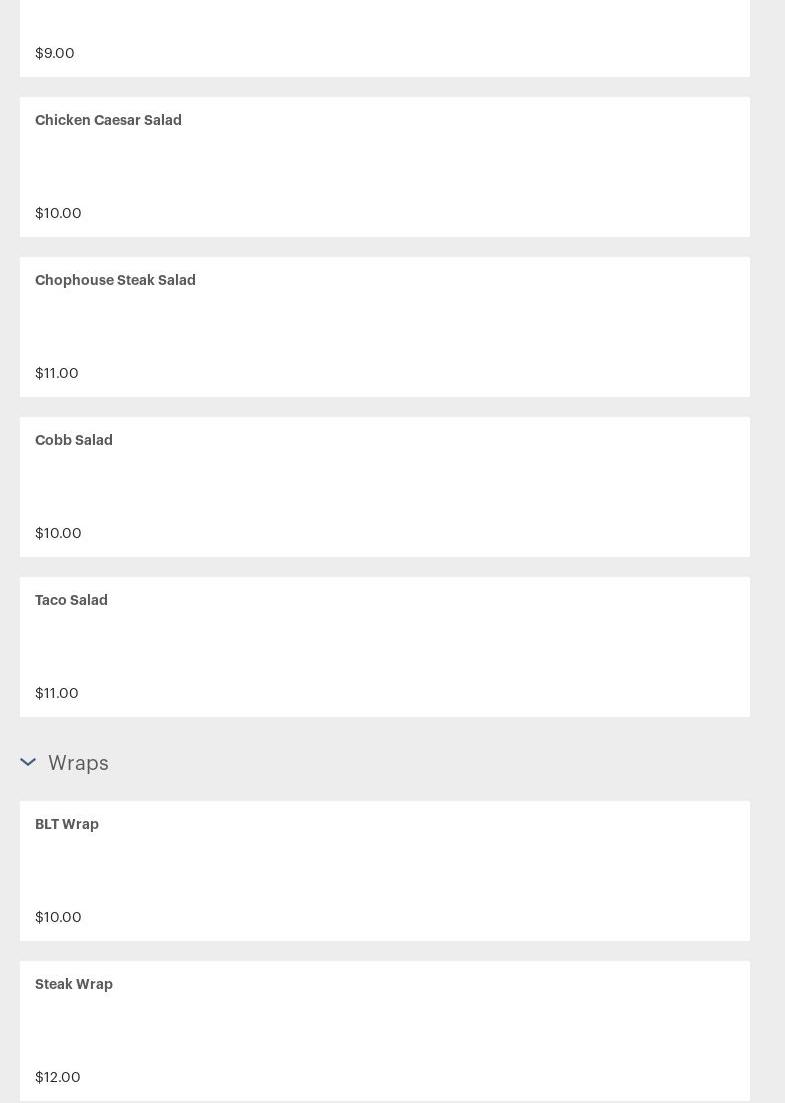Image resolution: width=785 pixels, height=1103 pixels.
Task: Select the Chophouse Steak Salad title
Action: click(115, 280)
